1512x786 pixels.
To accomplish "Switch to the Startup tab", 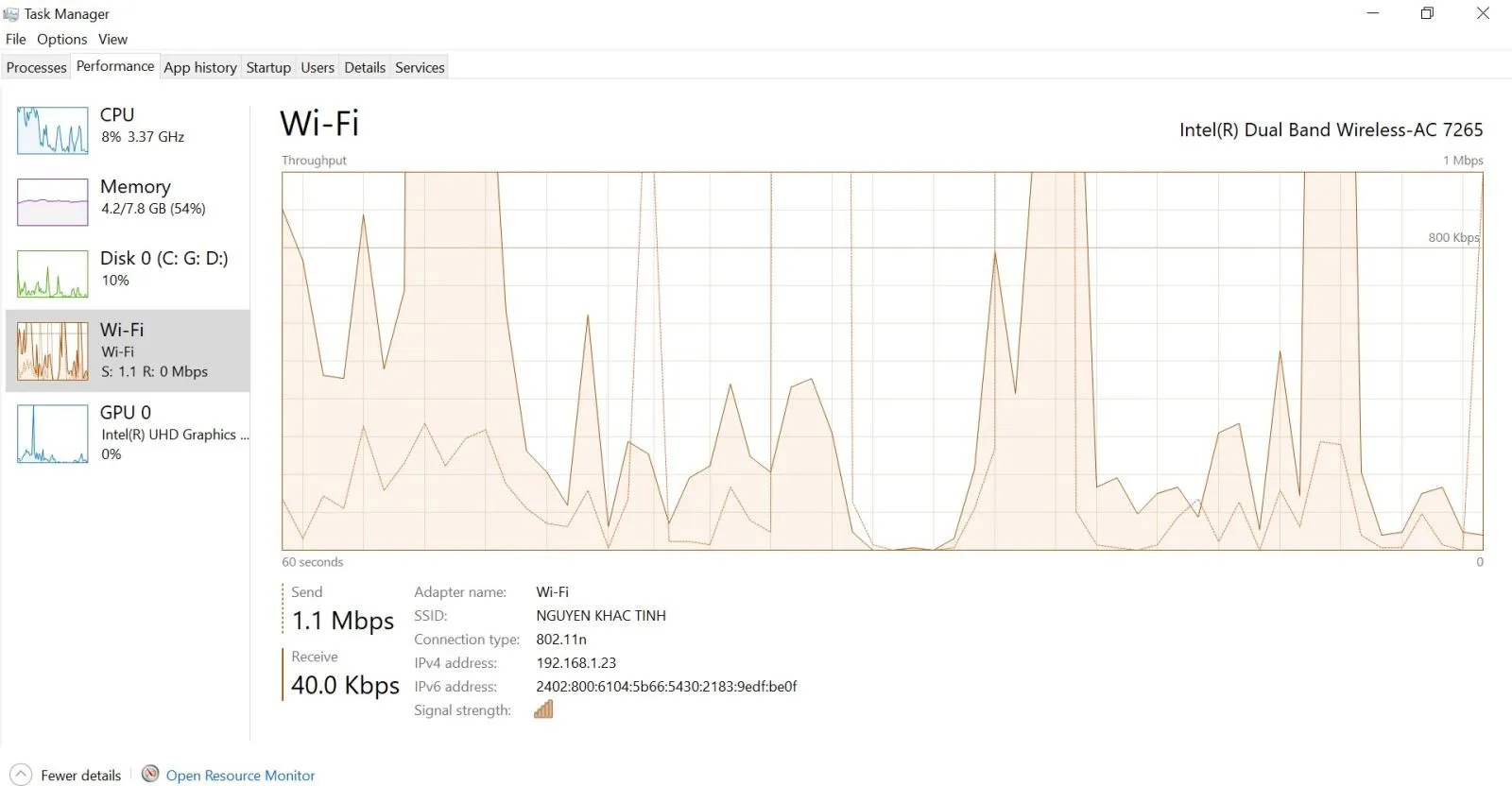I will pos(268,67).
